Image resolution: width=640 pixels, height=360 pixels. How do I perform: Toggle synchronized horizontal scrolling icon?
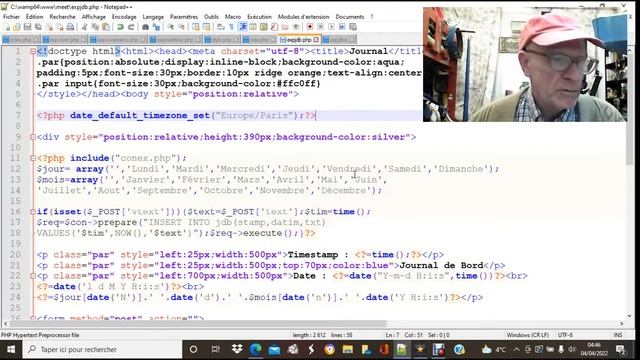coord(207,27)
